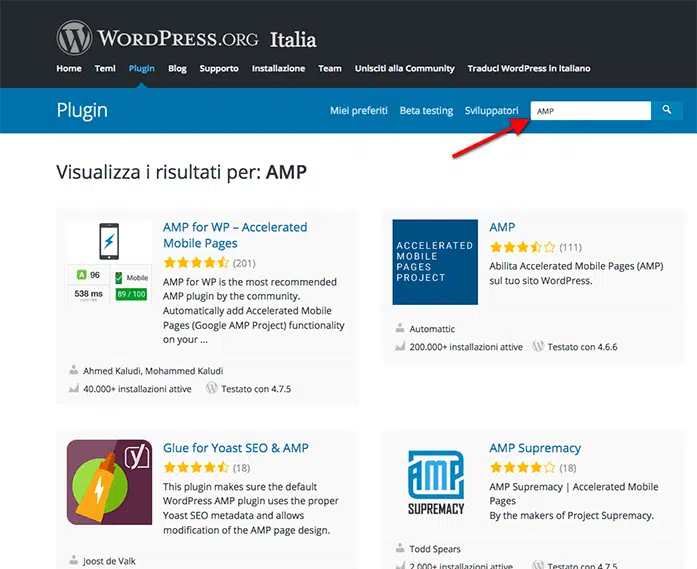Open the Team menu item
Viewport: 697px width, 569px height.
pyautogui.click(x=330, y=68)
